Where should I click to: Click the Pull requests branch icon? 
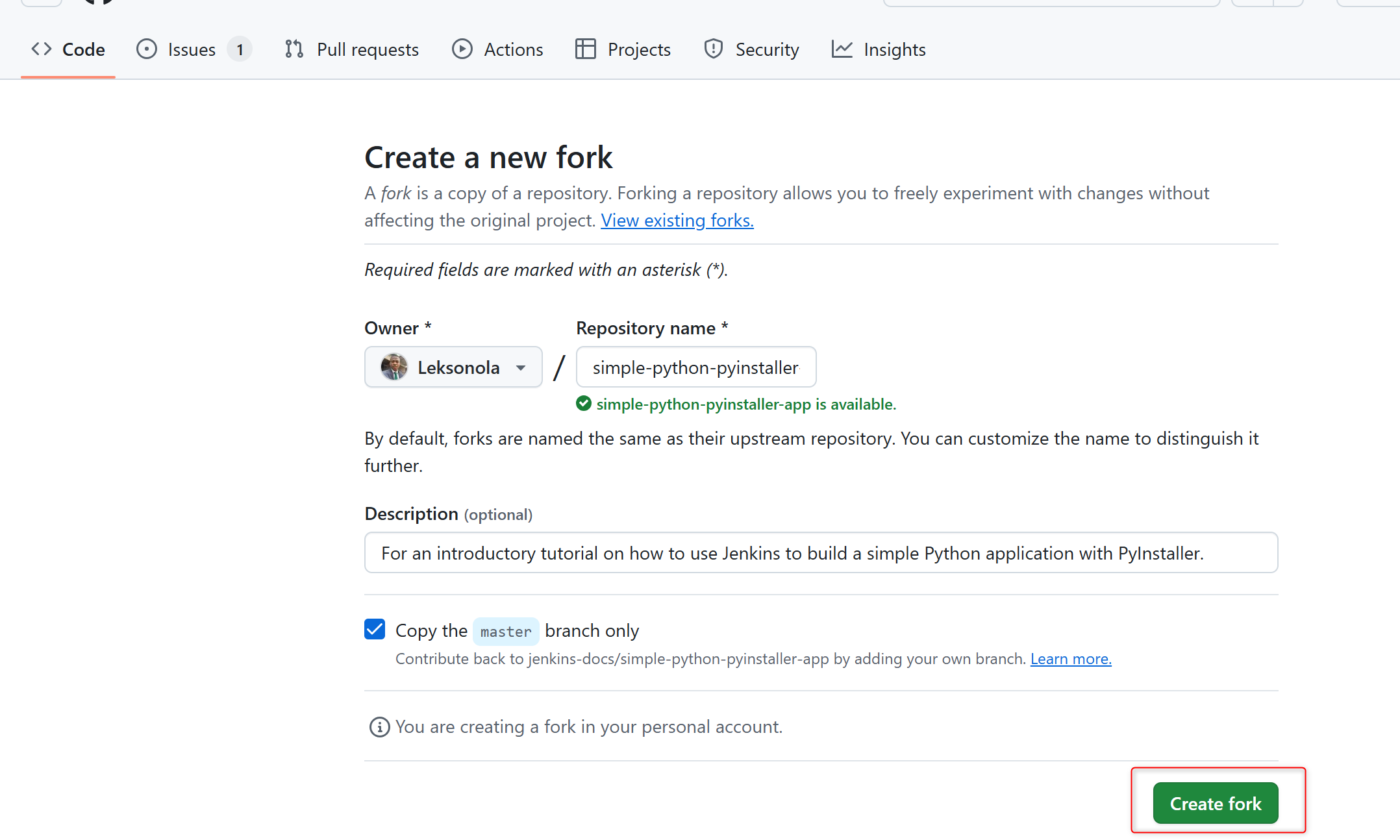294,49
